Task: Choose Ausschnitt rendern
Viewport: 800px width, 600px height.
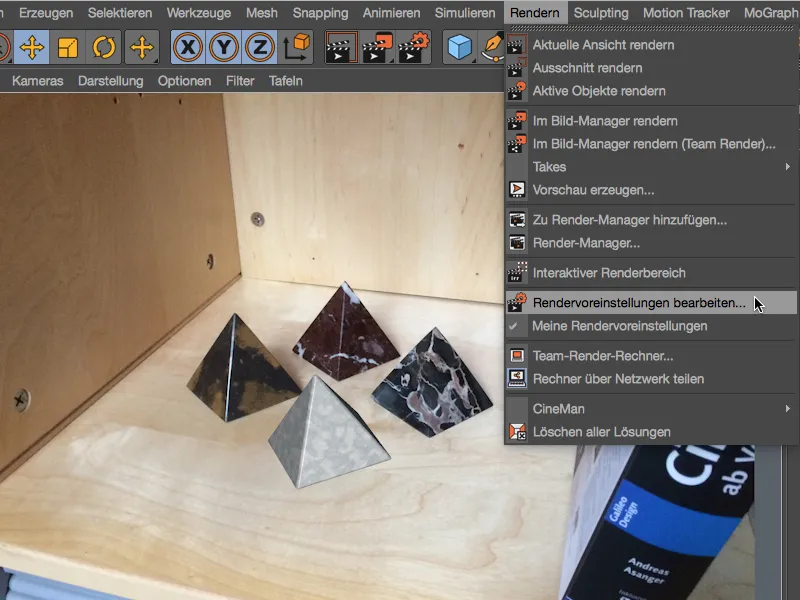Action: pyautogui.click(x=651, y=68)
